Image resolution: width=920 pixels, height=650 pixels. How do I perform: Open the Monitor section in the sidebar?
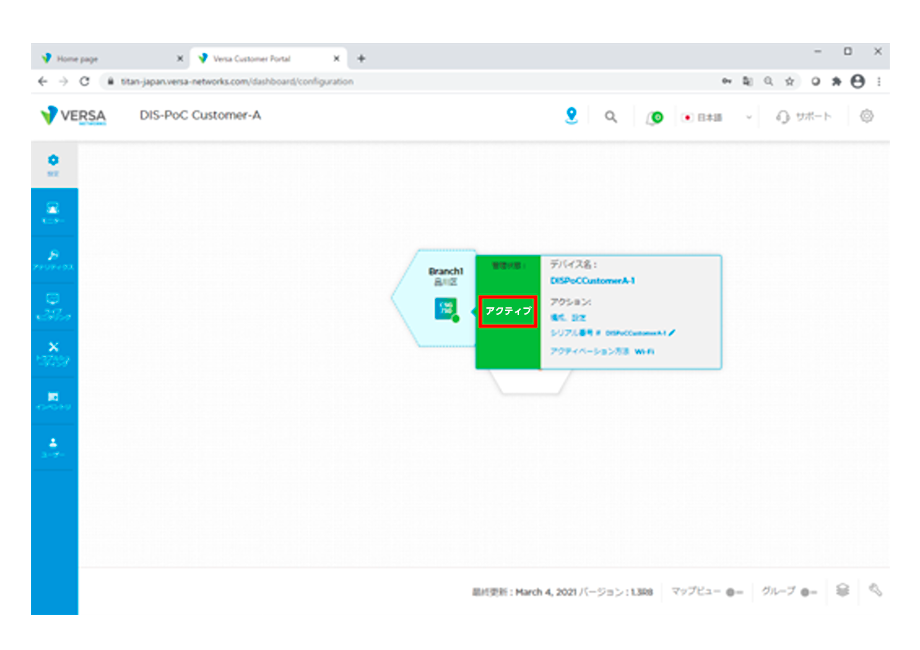[54, 212]
